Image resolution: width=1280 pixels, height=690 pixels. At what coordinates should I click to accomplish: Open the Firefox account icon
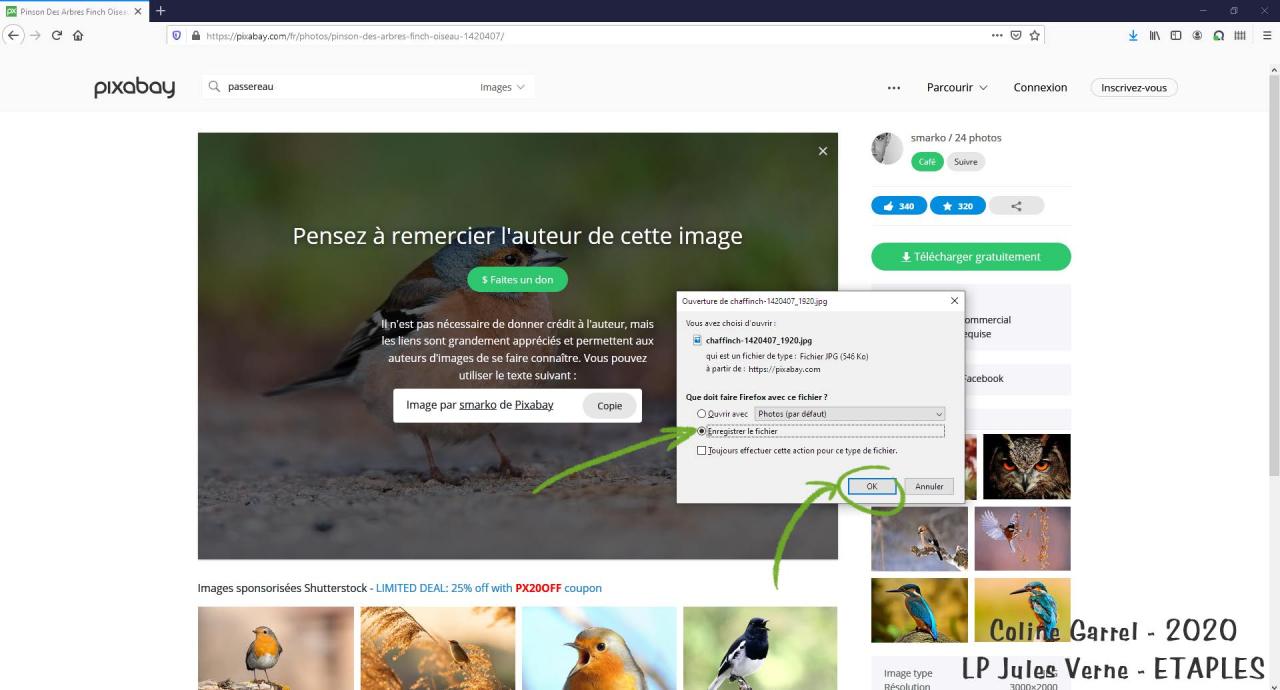pos(1197,35)
